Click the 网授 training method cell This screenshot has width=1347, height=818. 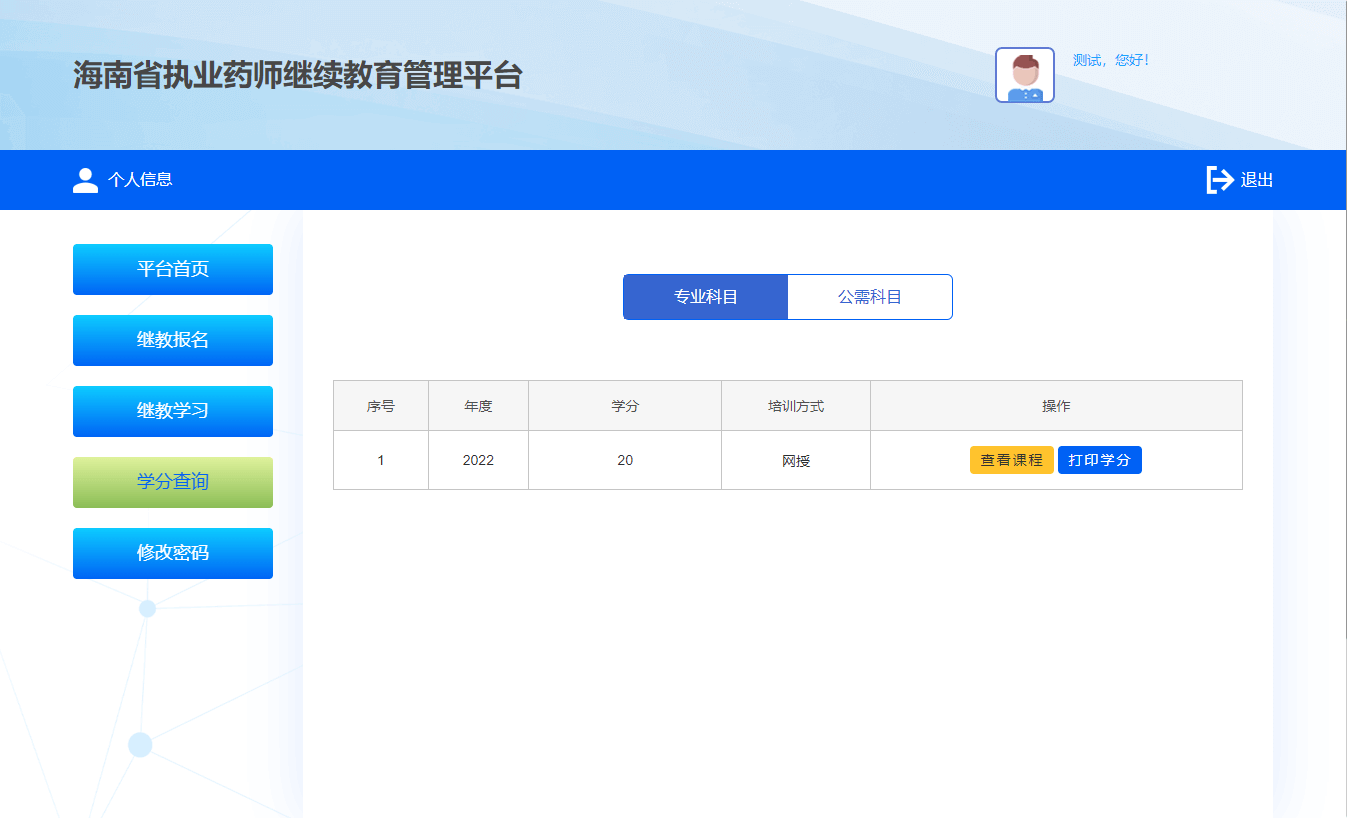[796, 461]
